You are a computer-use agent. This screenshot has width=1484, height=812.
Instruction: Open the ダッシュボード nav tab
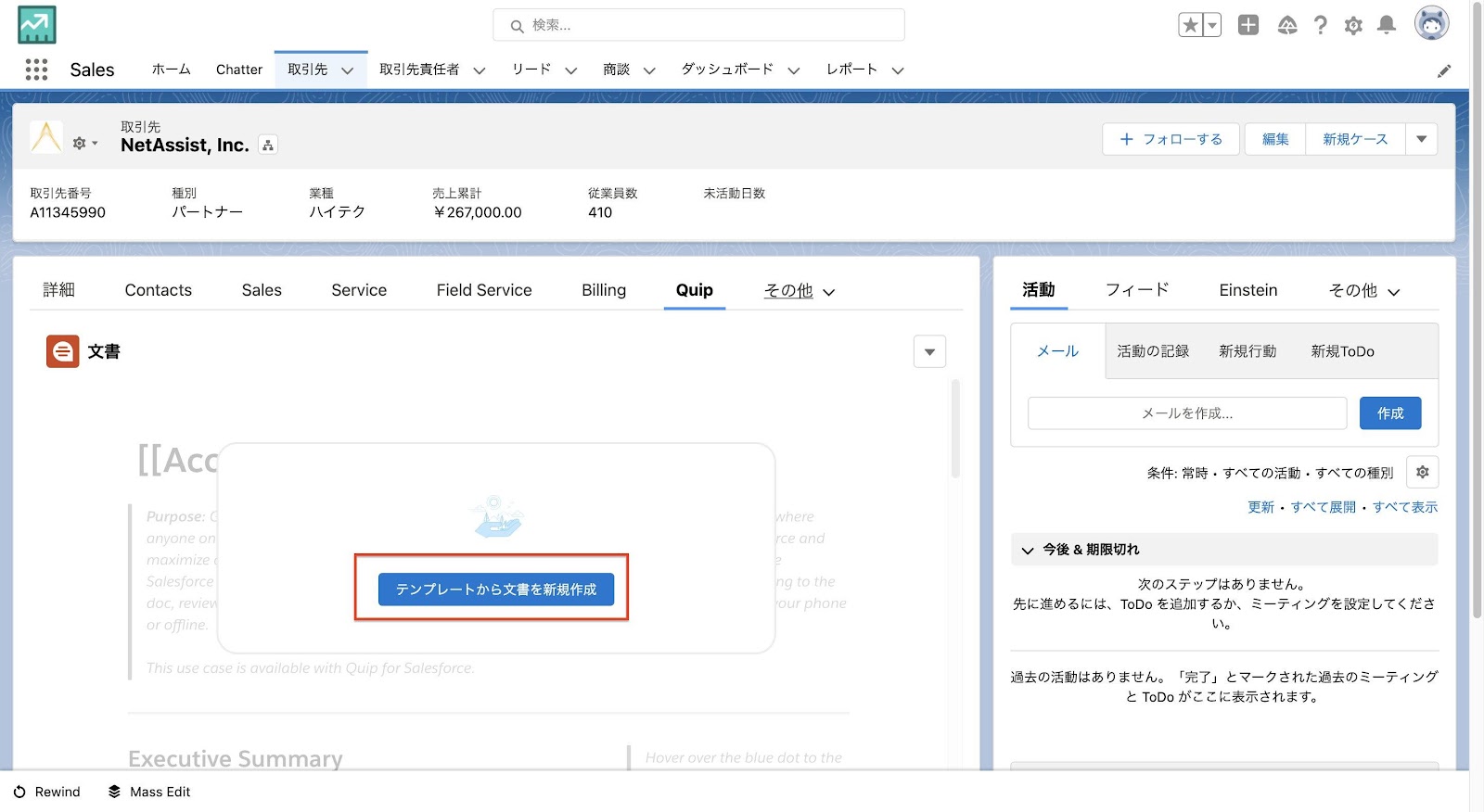(x=727, y=70)
